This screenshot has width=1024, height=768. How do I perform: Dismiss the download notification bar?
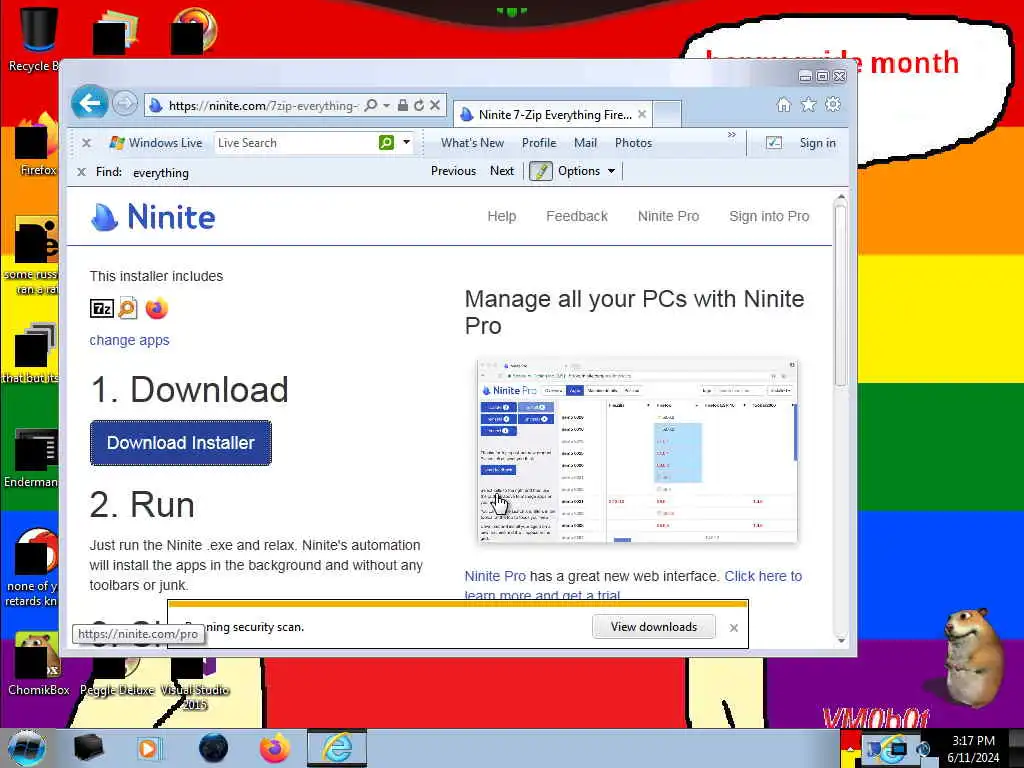coord(734,628)
